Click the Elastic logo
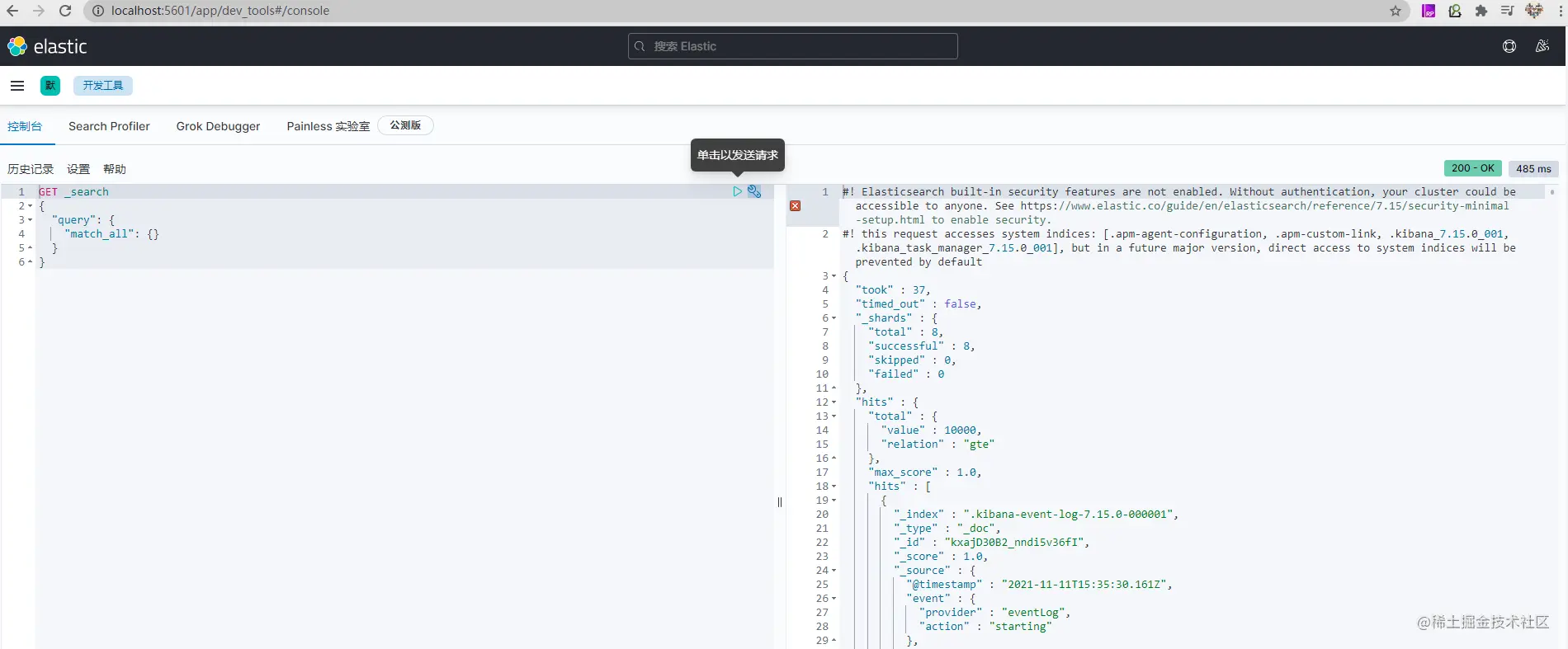1568x649 pixels. [47, 46]
